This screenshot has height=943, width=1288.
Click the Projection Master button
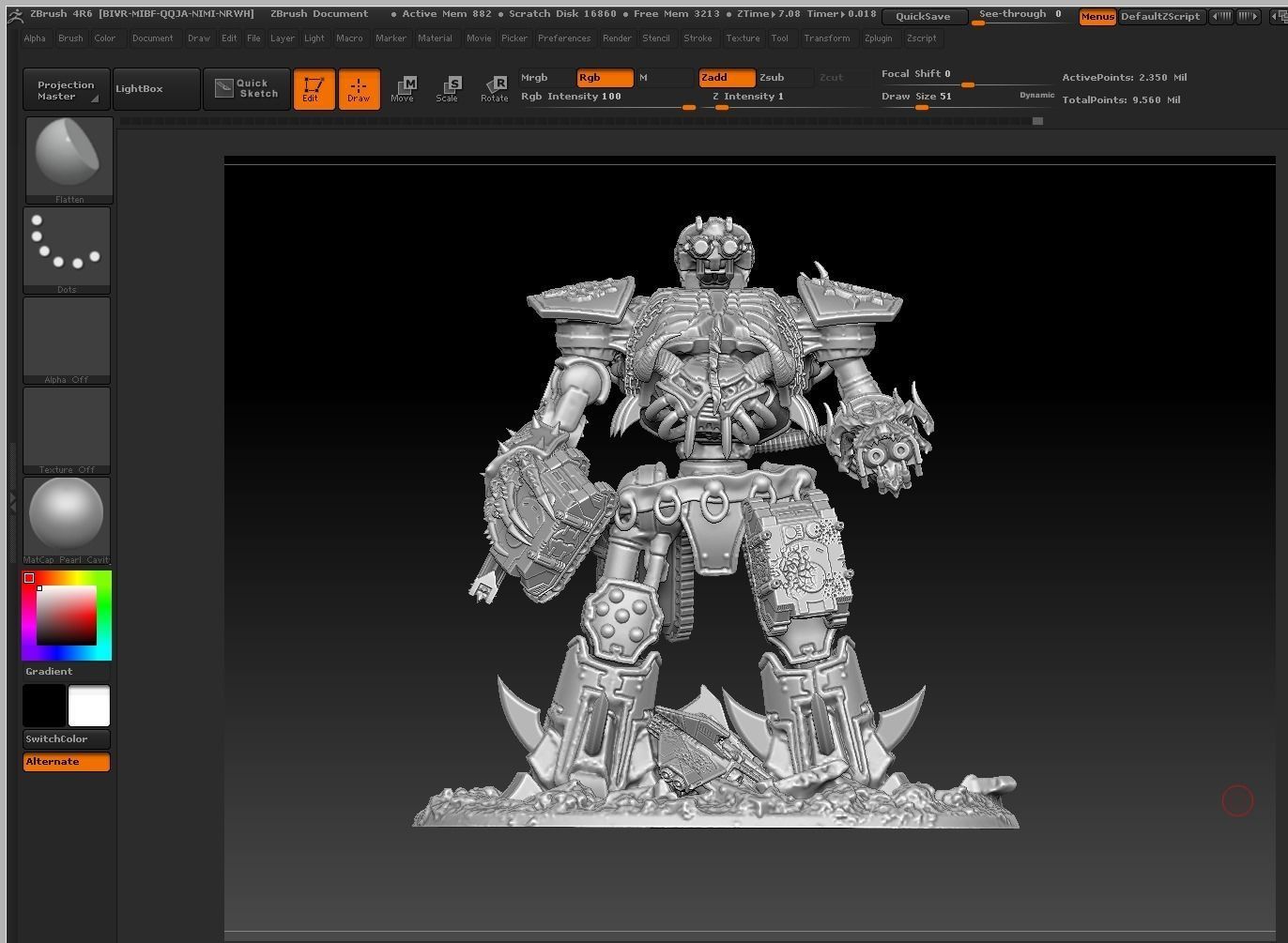[x=67, y=89]
